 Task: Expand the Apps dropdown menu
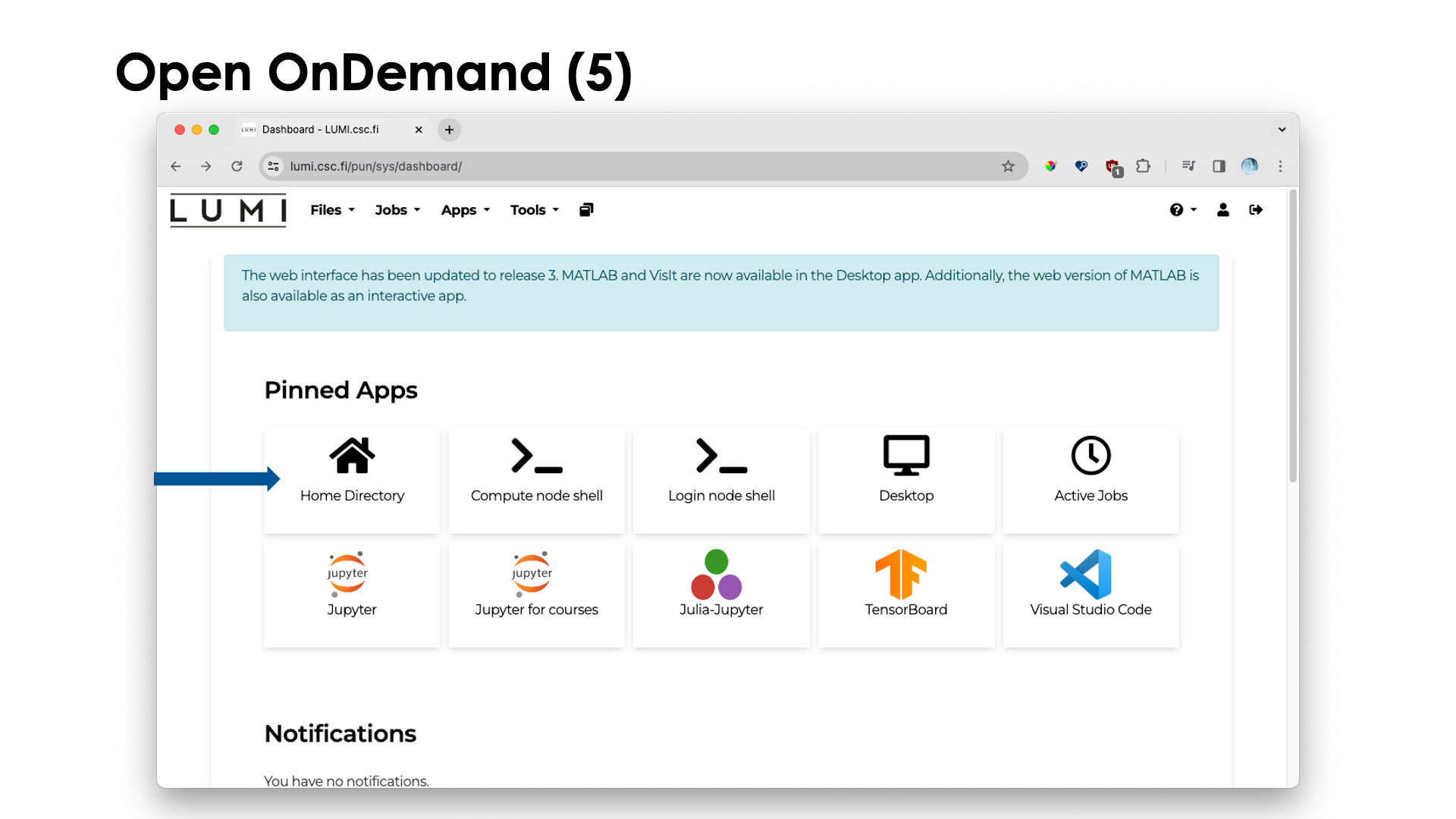pos(466,210)
